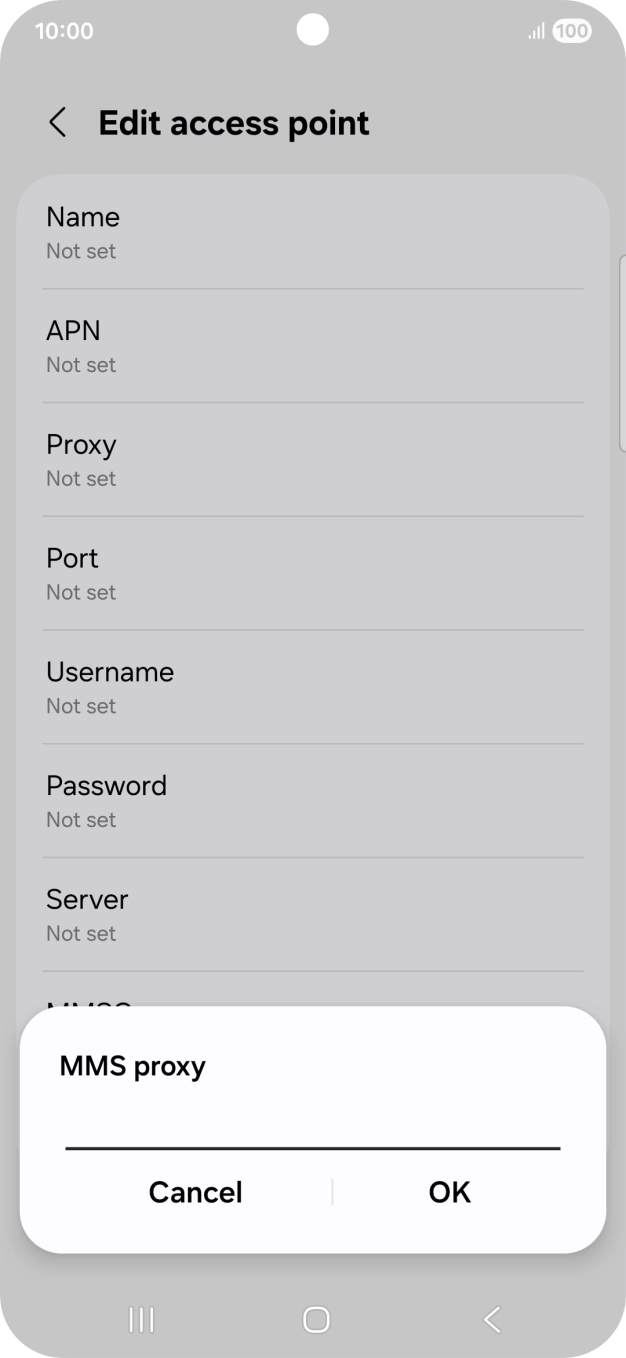Viewport: 626px width, 1358px height.
Task: Open the Name setting to edit it
Action: point(313,232)
